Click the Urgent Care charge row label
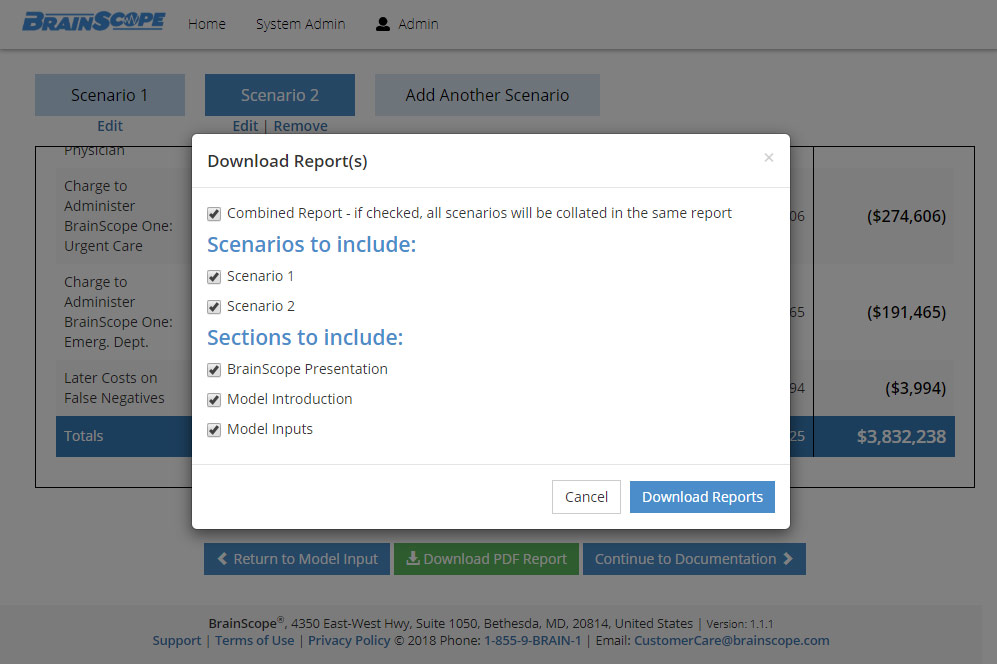 (x=118, y=216)
